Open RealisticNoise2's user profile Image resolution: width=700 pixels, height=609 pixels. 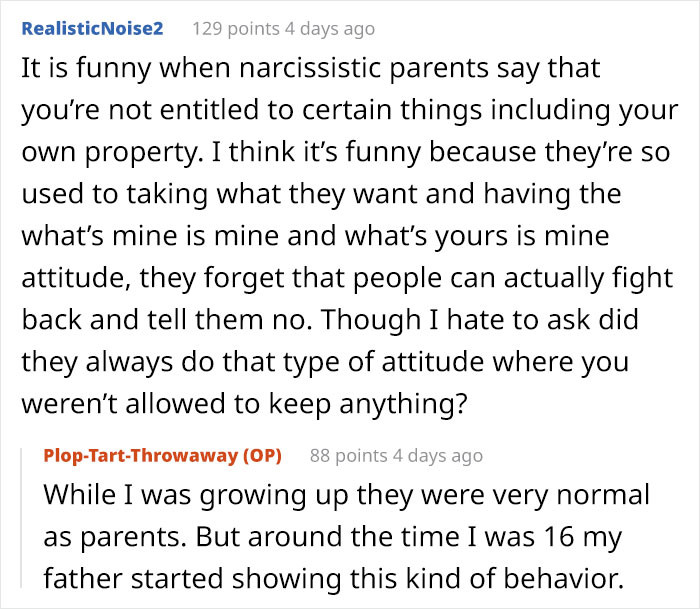(91, 29)
